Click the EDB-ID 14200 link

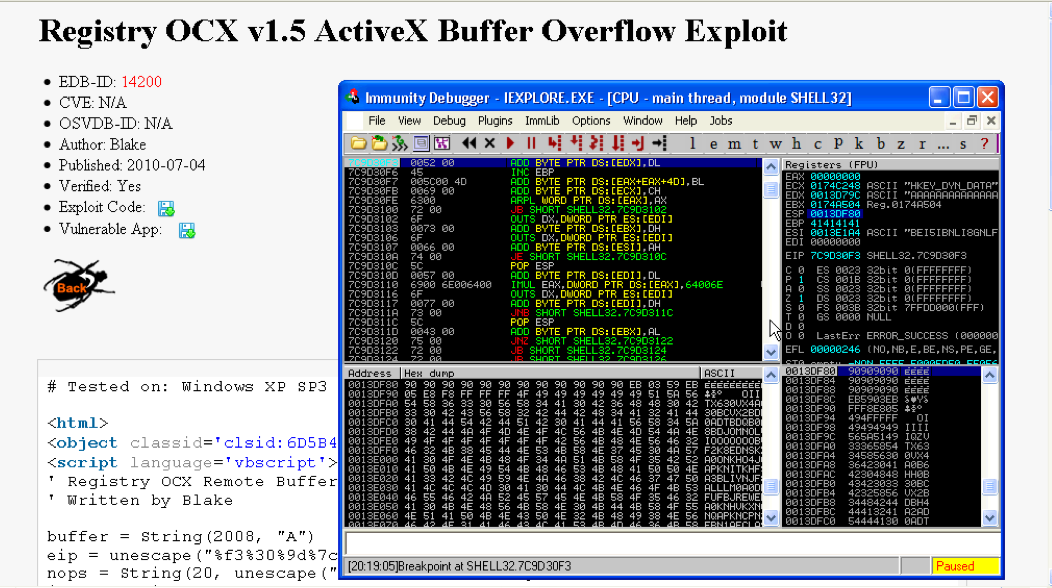pos(142,82)
